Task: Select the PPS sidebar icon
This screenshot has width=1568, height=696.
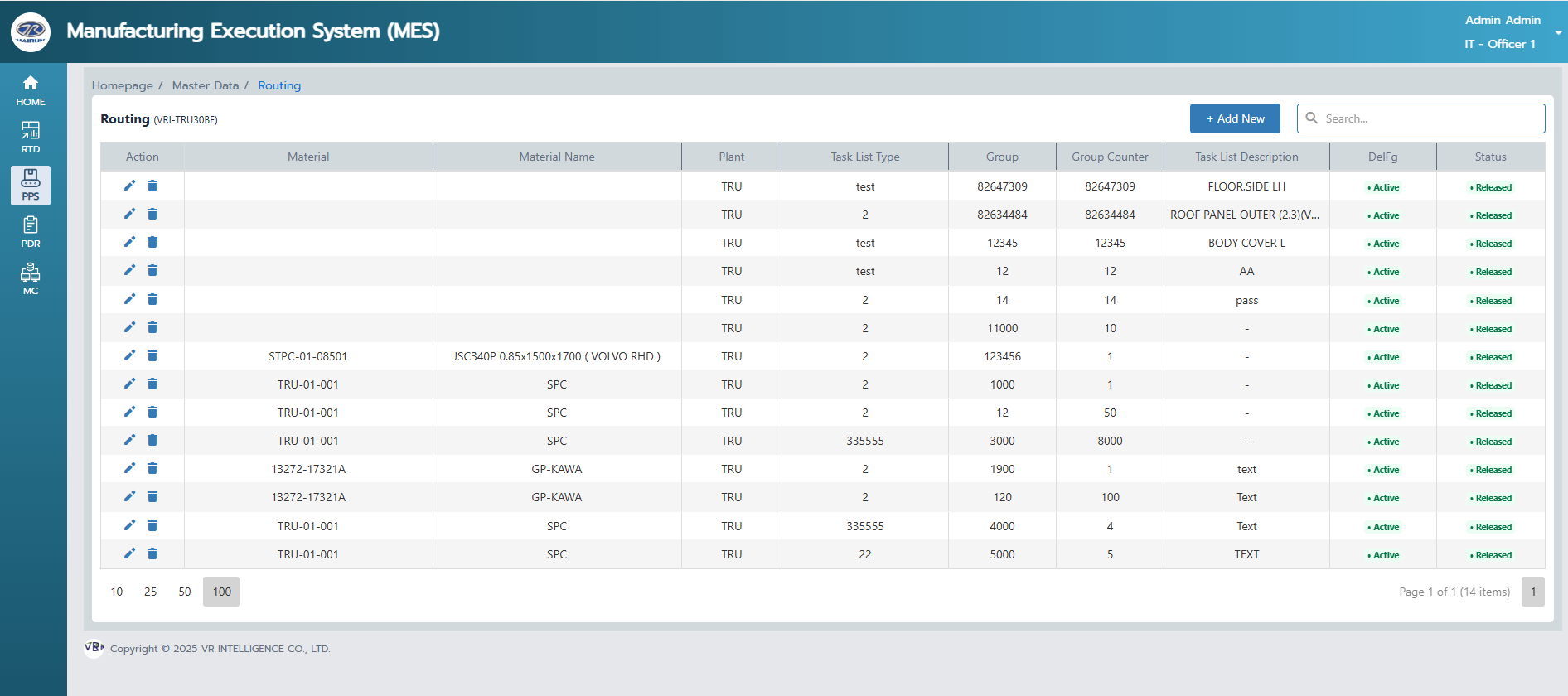Action: coord(31,185)
